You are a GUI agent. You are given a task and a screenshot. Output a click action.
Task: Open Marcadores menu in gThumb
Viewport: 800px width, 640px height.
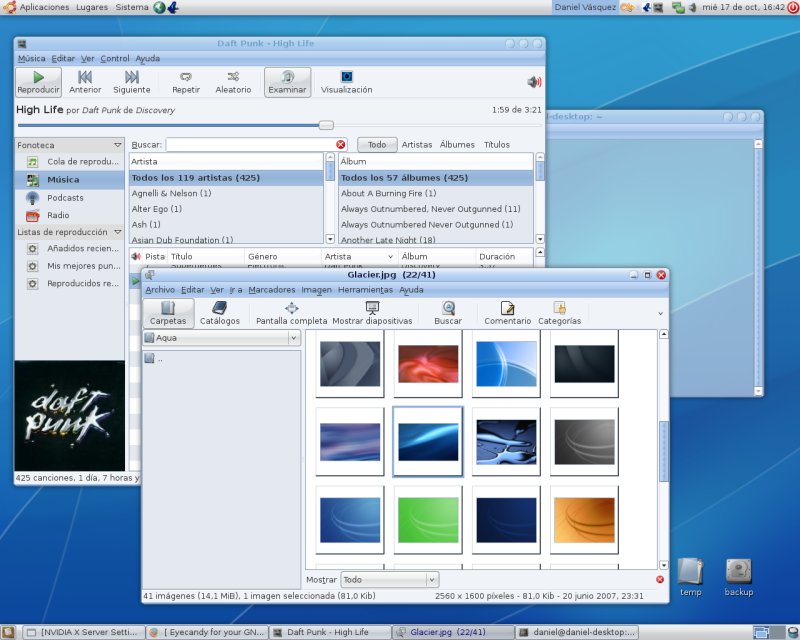tap(271, 290)
